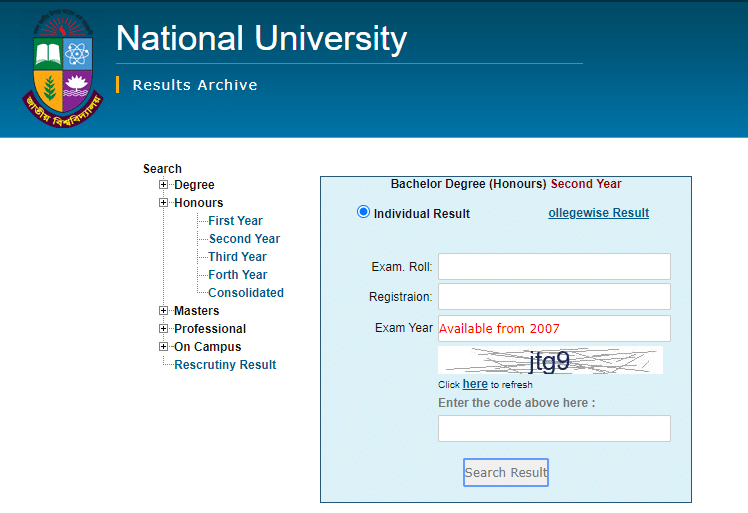Click 'here' to refresh the captcha
The height and width of the screenshot is (513, 748).
pyautogui.click(x=475, y=384)
